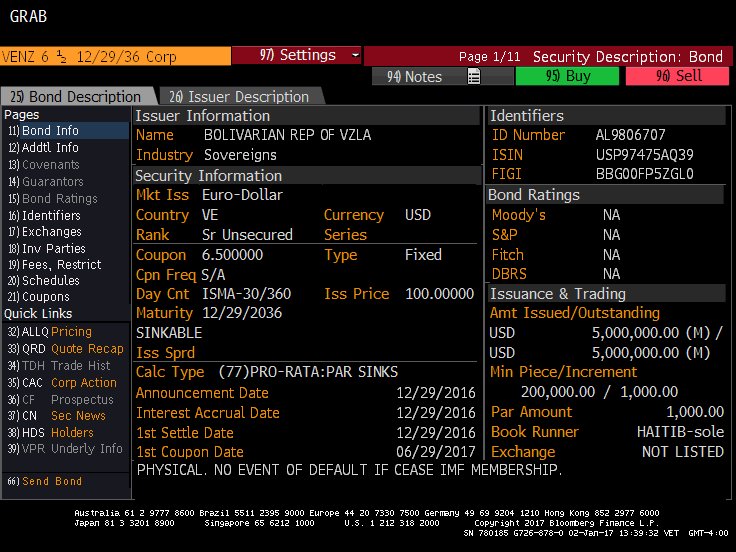Switch to the Issuer Description tab
The height and width of the screenshot is (552, 736).
coord(241,96)
